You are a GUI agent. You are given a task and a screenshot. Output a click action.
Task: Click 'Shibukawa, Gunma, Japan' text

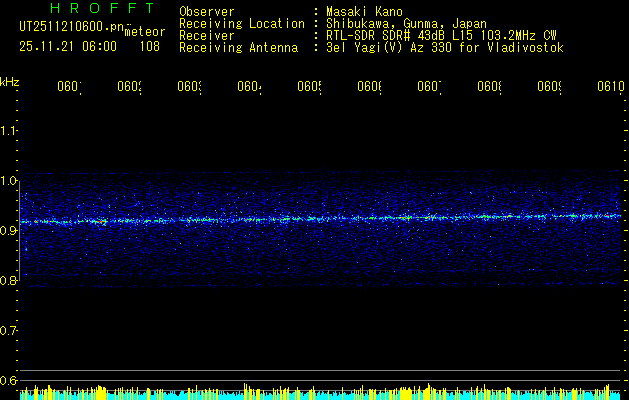pos(406,24)
